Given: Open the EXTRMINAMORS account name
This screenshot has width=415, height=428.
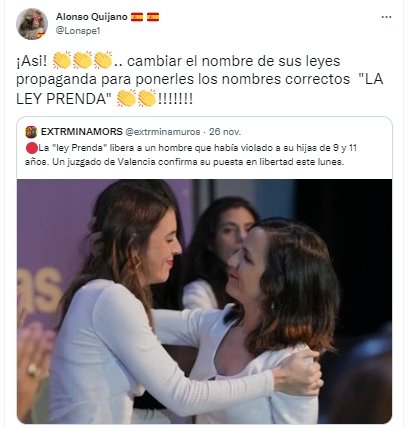Looking at the screenshot, I should click(82, 132).
